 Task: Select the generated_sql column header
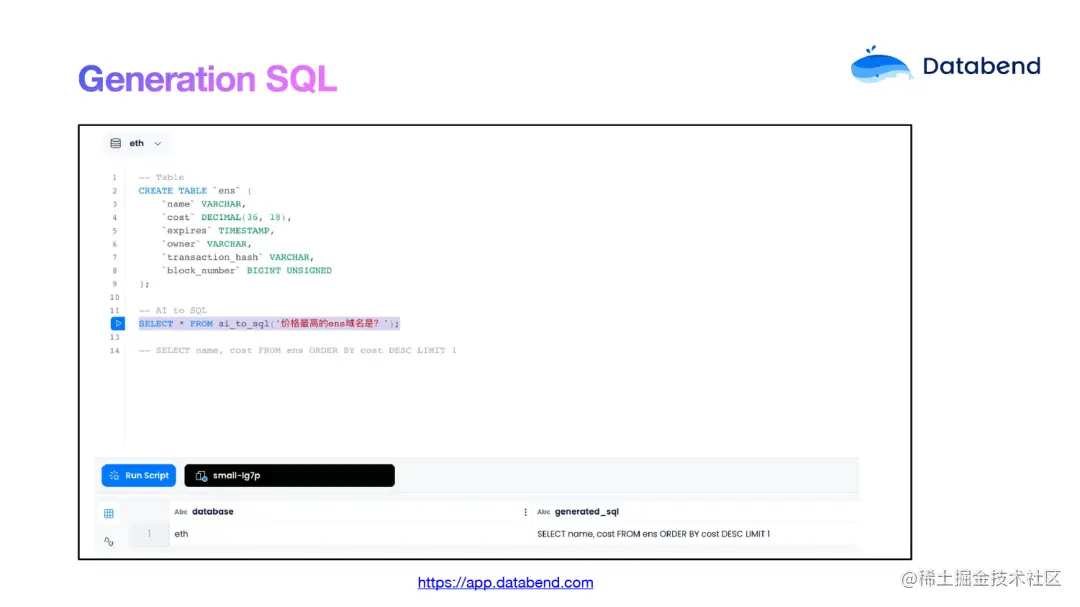click(x=587, y=512)
